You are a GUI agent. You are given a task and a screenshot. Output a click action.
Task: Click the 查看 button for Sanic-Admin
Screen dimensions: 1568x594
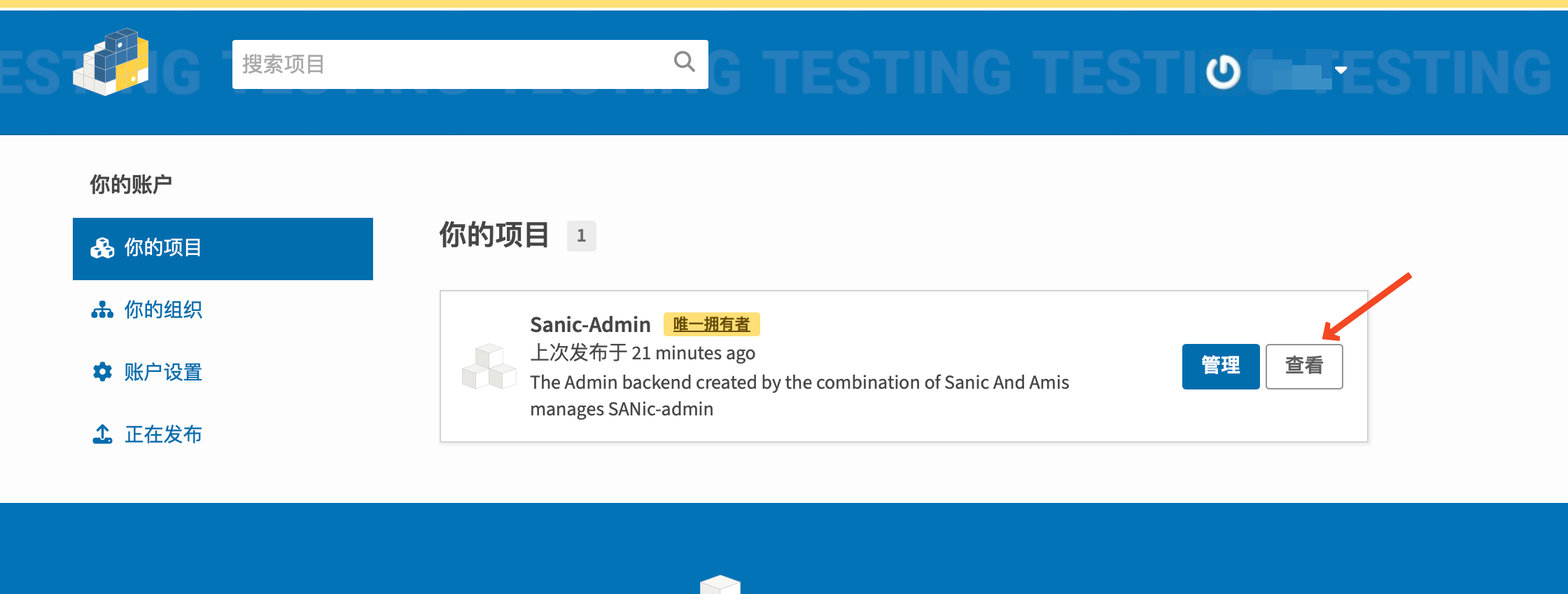pos(1304,366)
